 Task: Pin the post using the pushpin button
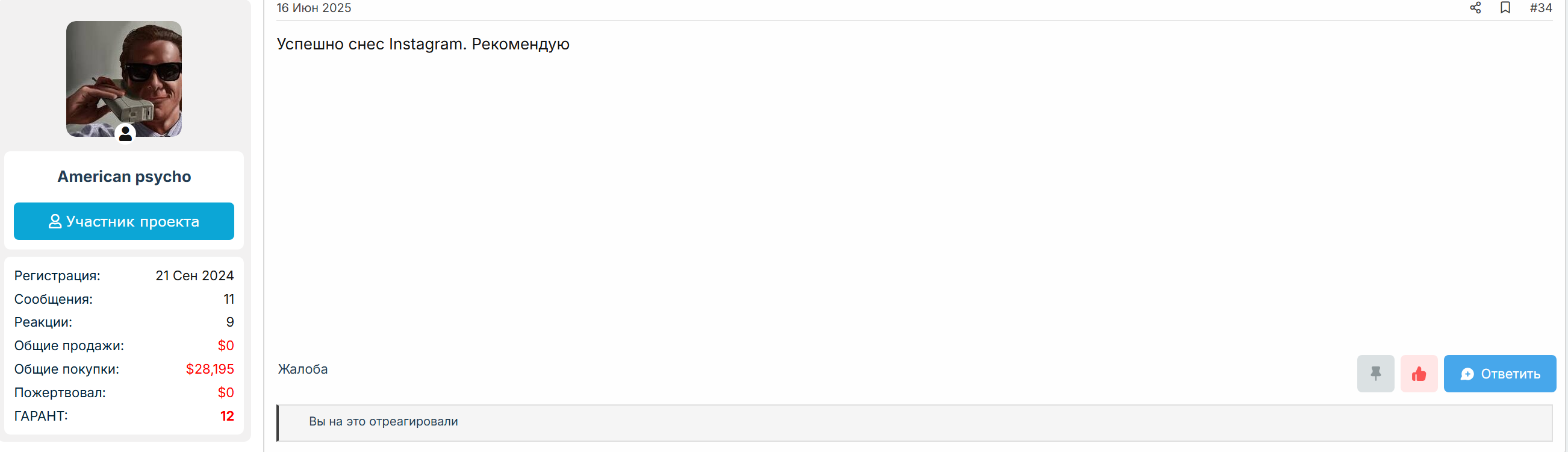[x=1375, y=374]
